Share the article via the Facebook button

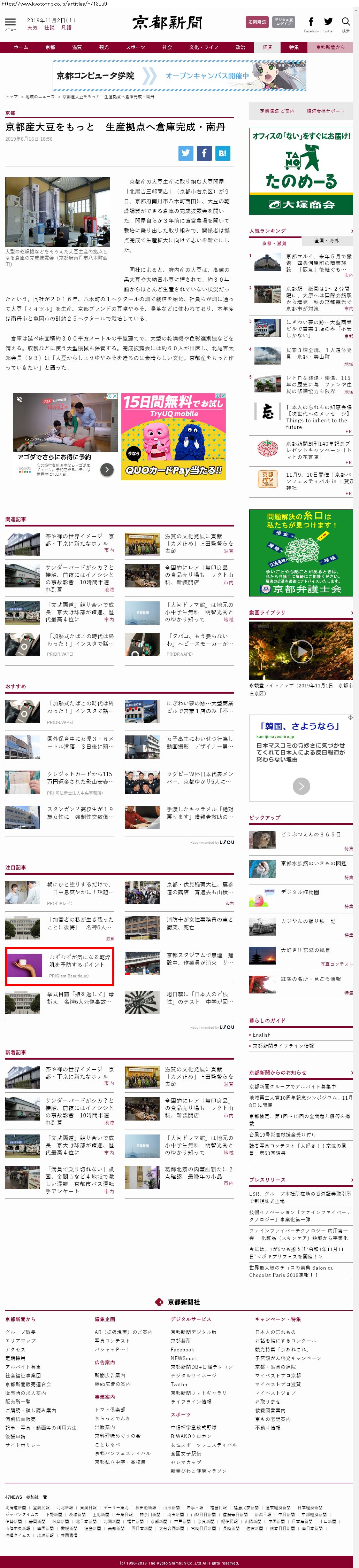(x=204, y=154)
